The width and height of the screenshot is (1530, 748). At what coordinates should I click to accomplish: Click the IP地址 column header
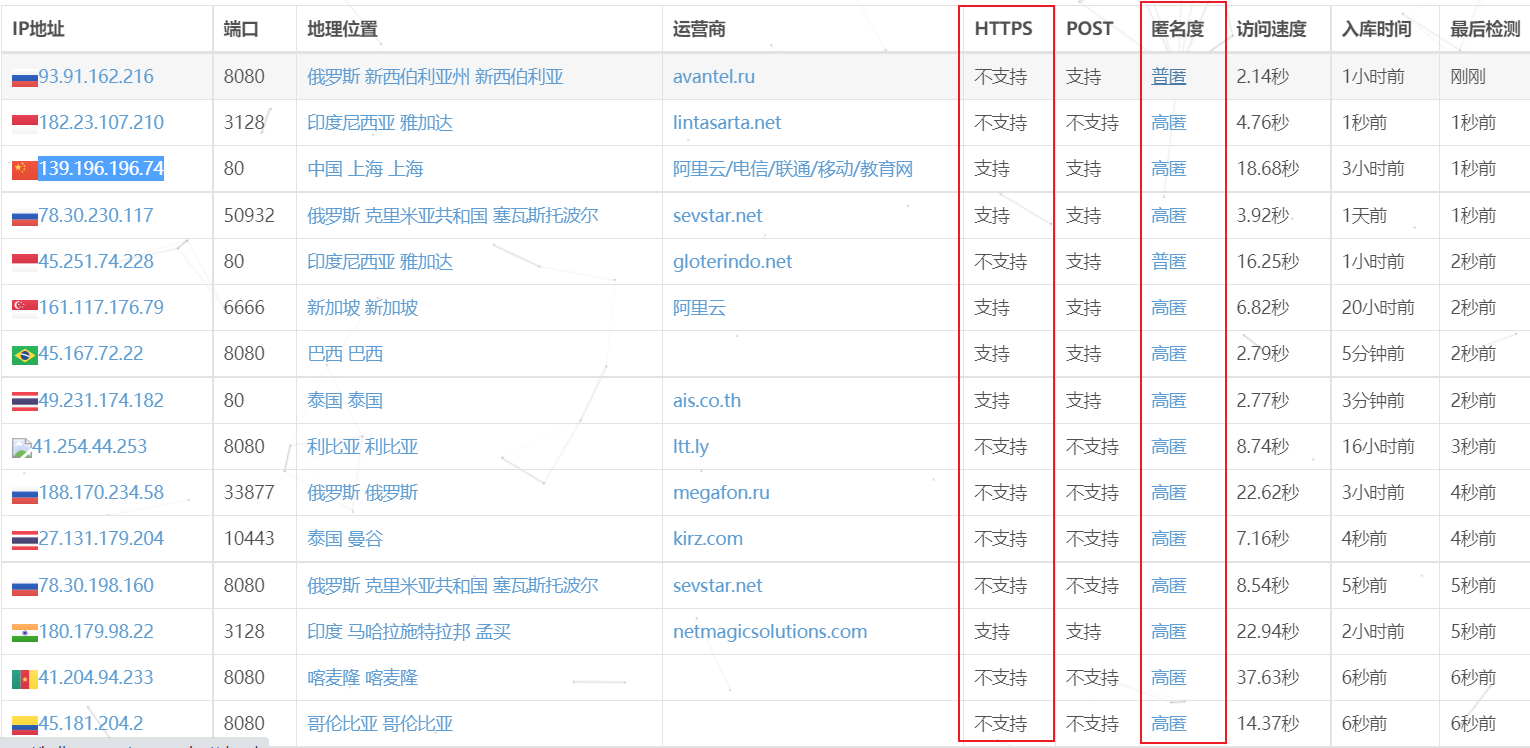click(x=38, y=29)
